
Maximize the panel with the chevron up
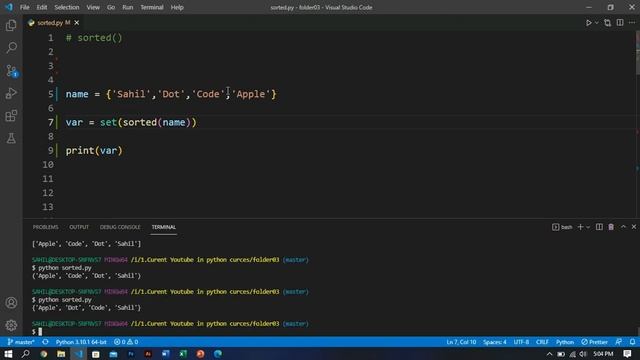tap(623, 227)
